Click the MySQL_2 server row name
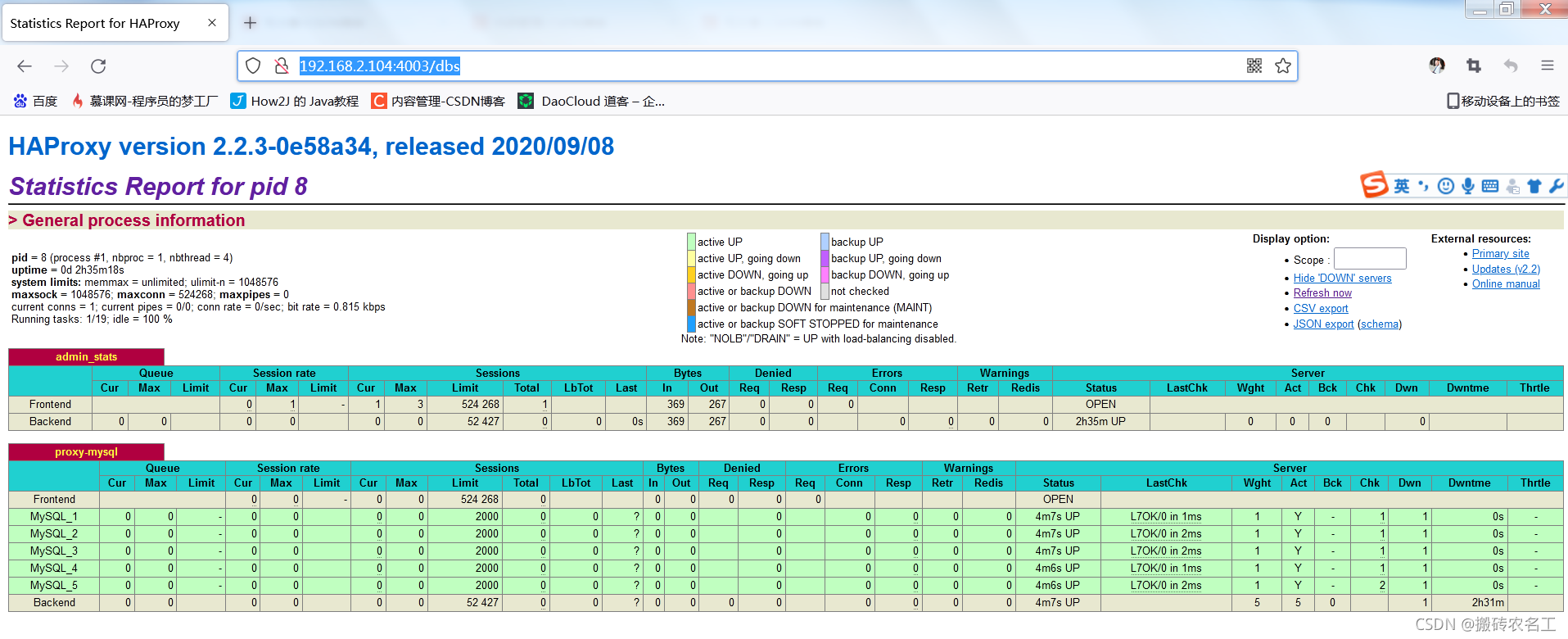1568x639 pixels. click(54, 533)
